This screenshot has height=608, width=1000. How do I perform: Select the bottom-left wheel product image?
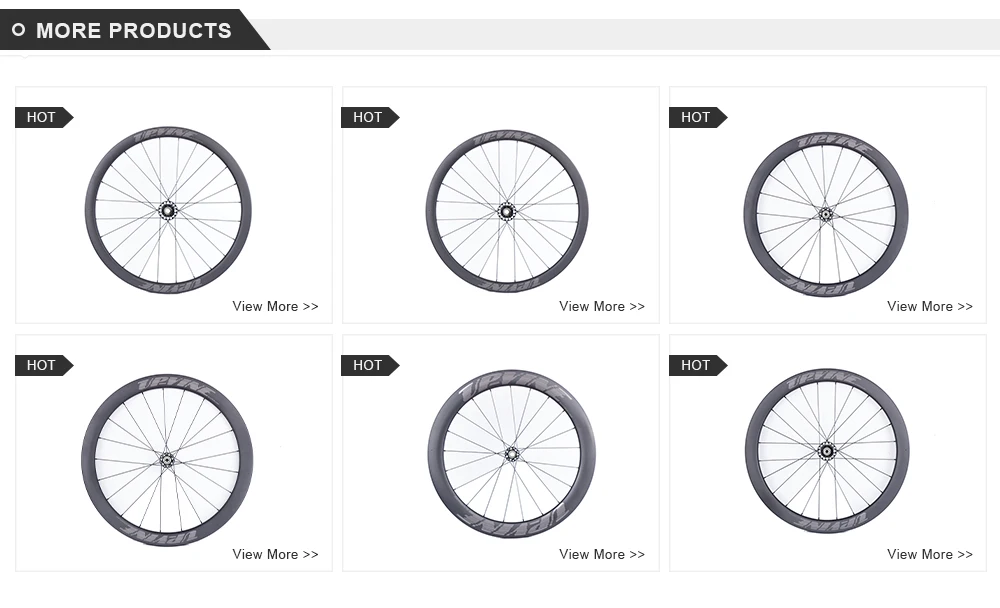point(167,459)
